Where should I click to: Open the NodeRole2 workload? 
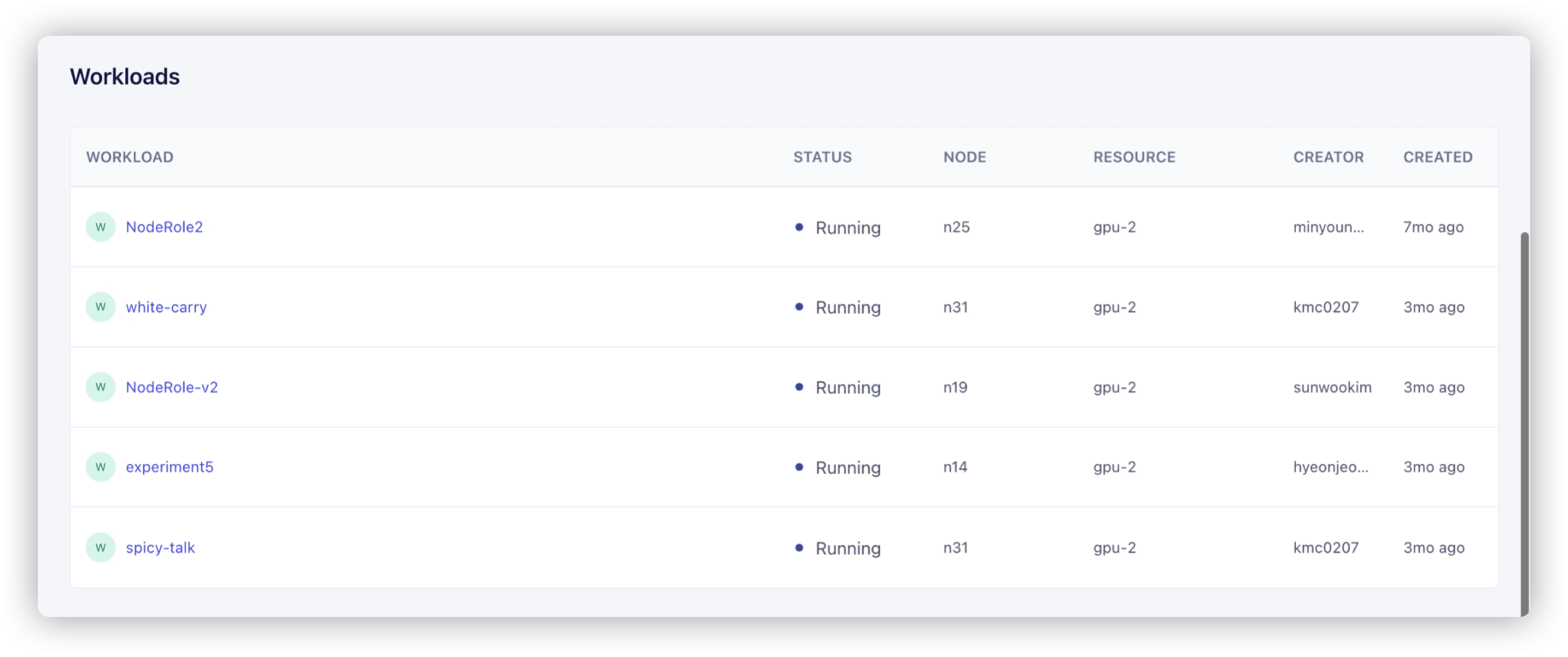click(x=164, y=227)
